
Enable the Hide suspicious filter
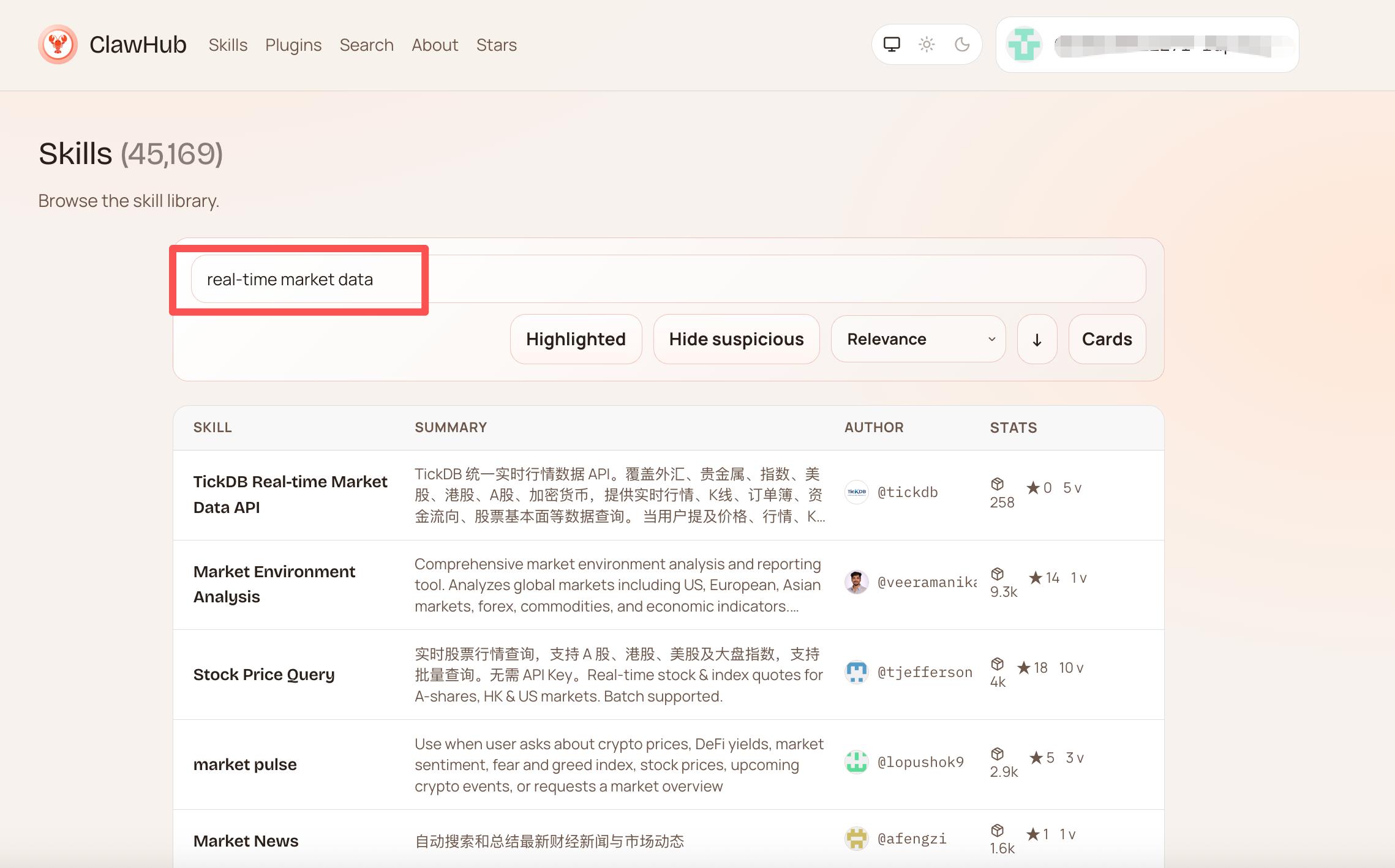click(x=736, y=339)
